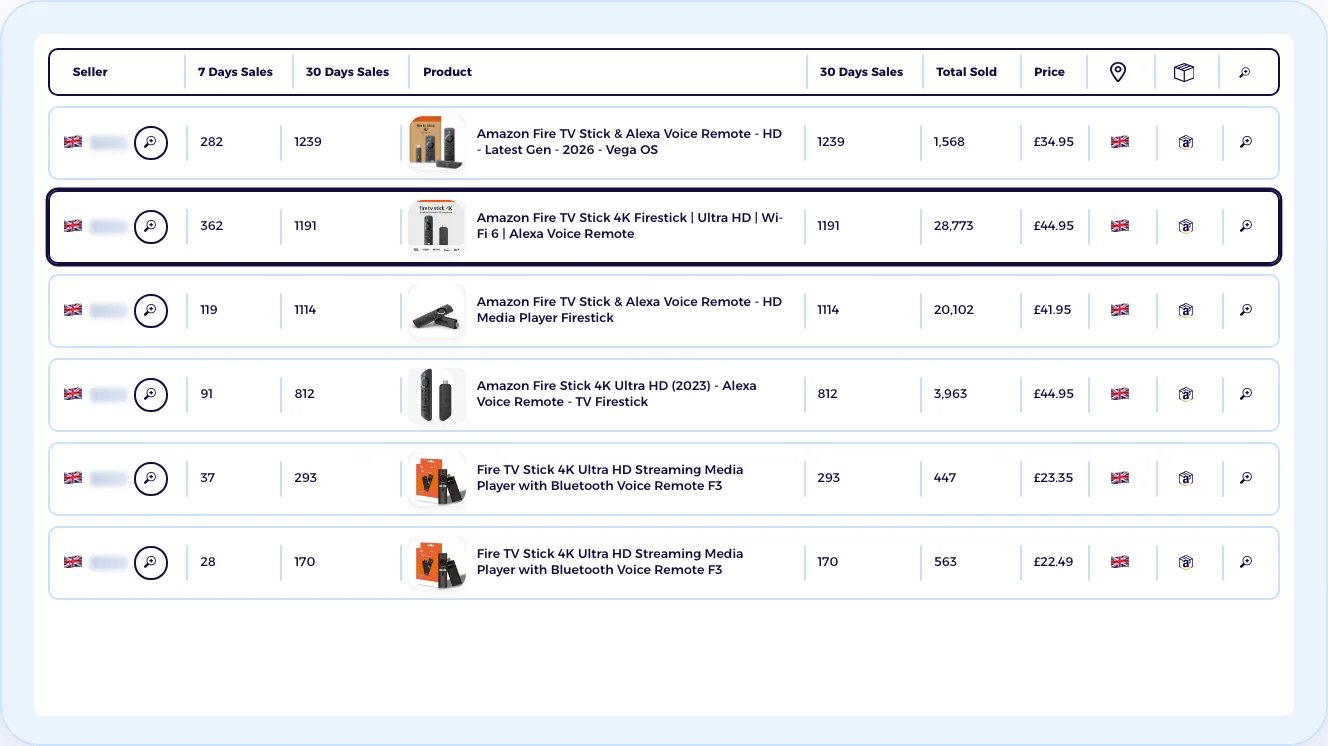The height and width of the screenshot is (746, 1328).
Task: Click the total sold value 3,963
Action: [x=951, y=394]
